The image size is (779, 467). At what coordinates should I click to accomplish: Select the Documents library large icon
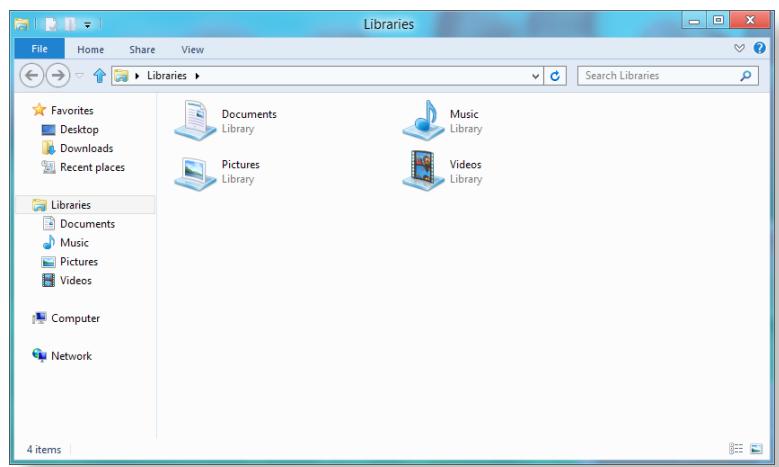click(x=195, y=120)
